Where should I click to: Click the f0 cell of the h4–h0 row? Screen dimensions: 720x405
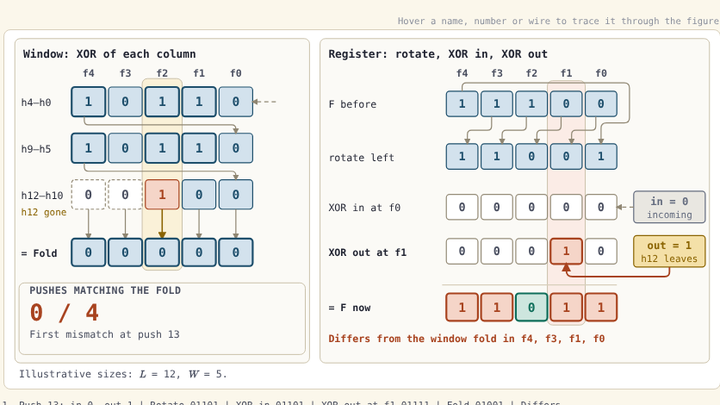(236, 101)
